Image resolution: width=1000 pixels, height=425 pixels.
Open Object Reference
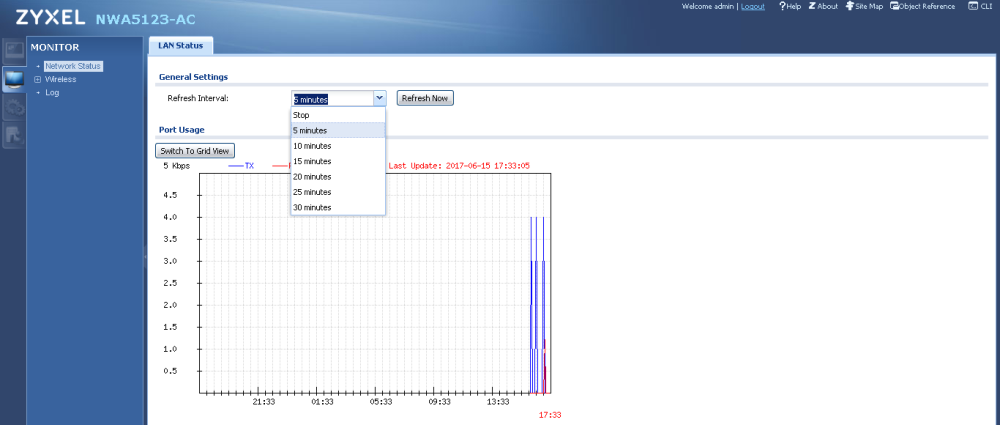coord(923,6)
